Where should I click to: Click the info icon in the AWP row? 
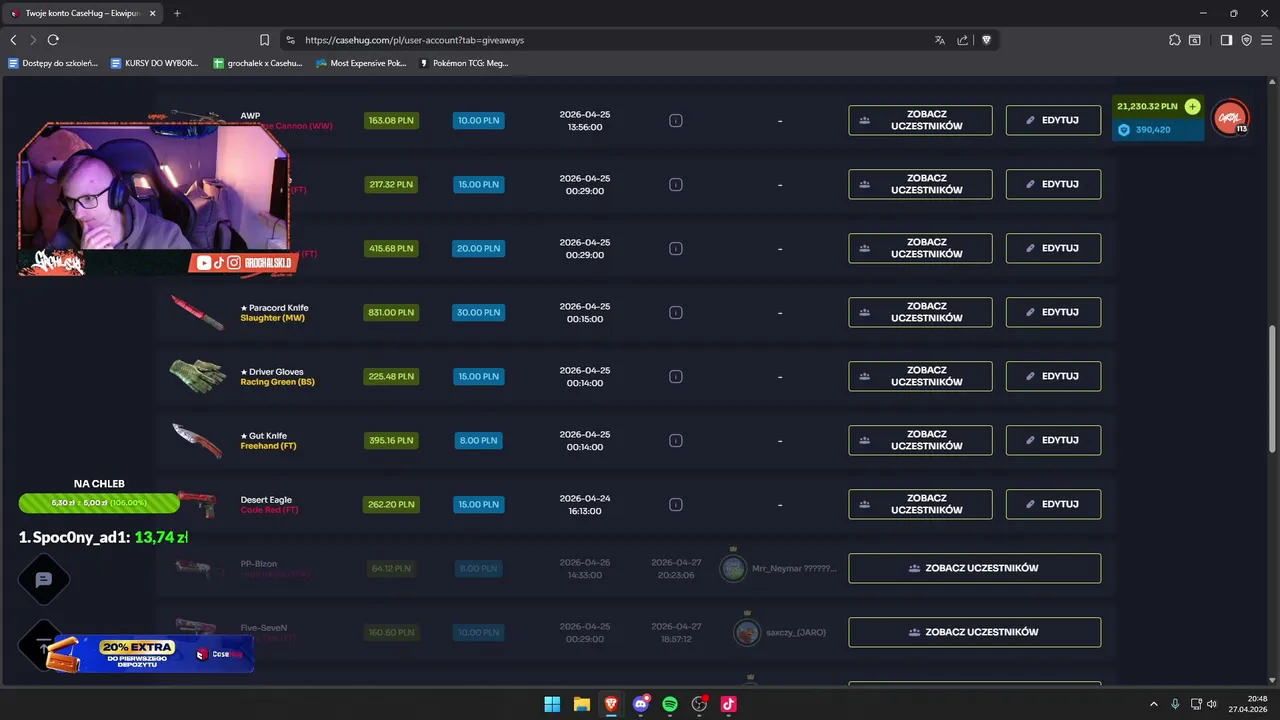pos(675,120)
